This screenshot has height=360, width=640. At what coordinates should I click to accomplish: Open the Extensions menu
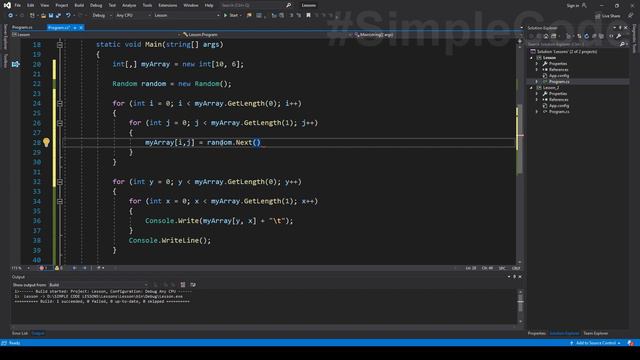point(168,5)
